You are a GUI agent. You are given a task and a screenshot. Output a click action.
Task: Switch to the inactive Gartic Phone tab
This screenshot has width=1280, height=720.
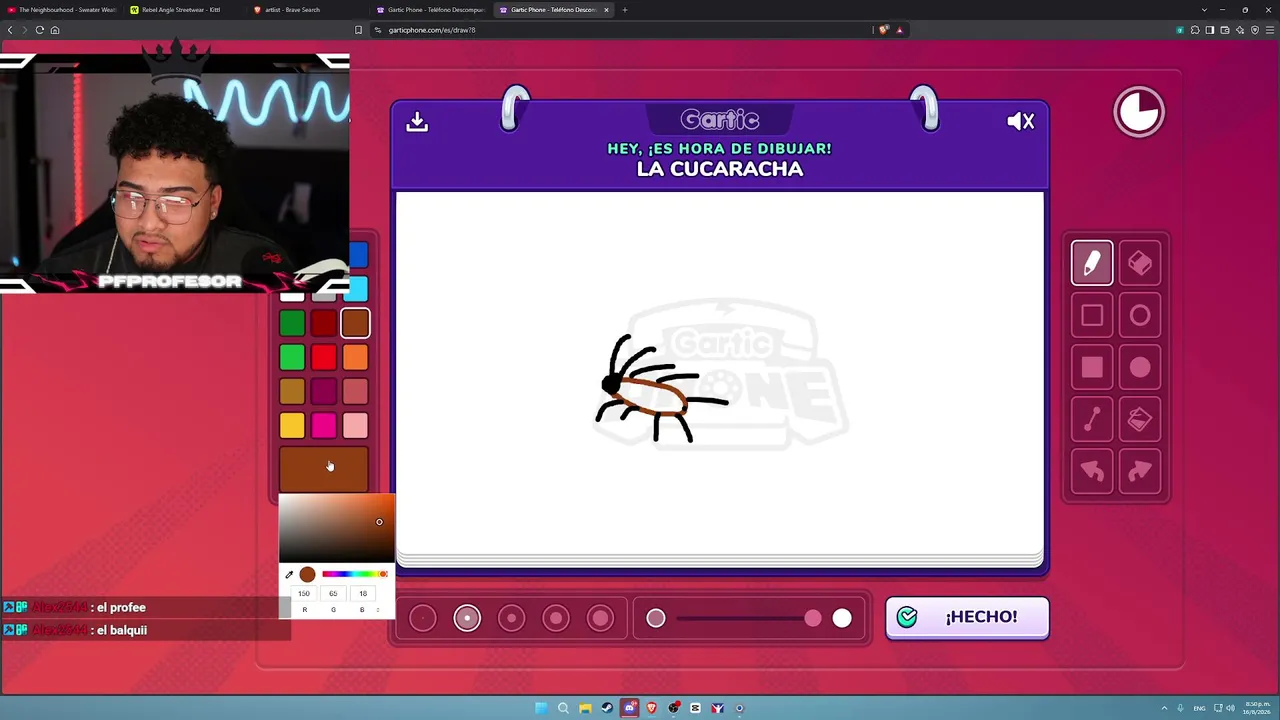click(x=430, y=10)
